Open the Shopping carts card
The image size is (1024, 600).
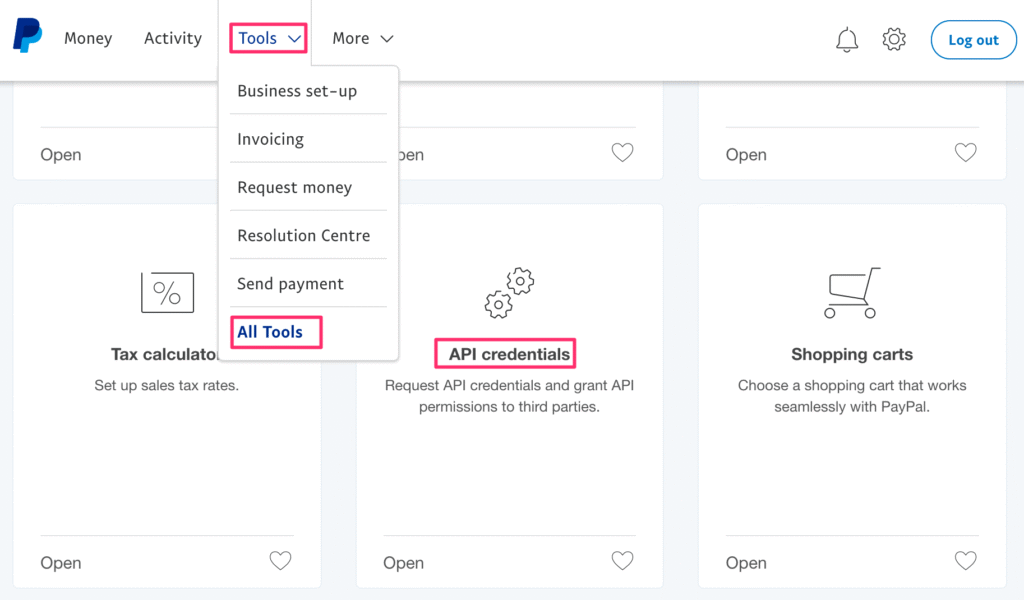746,563
